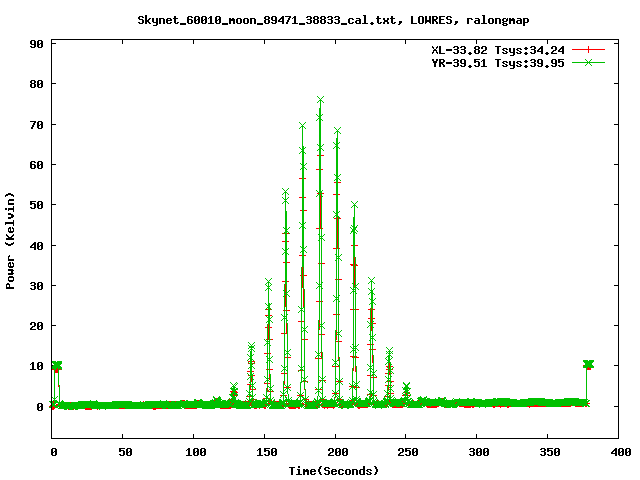The height and width of the screenshot is (480, 640).
Task: Click the red XL legend line sample
Action: [x=588, y=50]
